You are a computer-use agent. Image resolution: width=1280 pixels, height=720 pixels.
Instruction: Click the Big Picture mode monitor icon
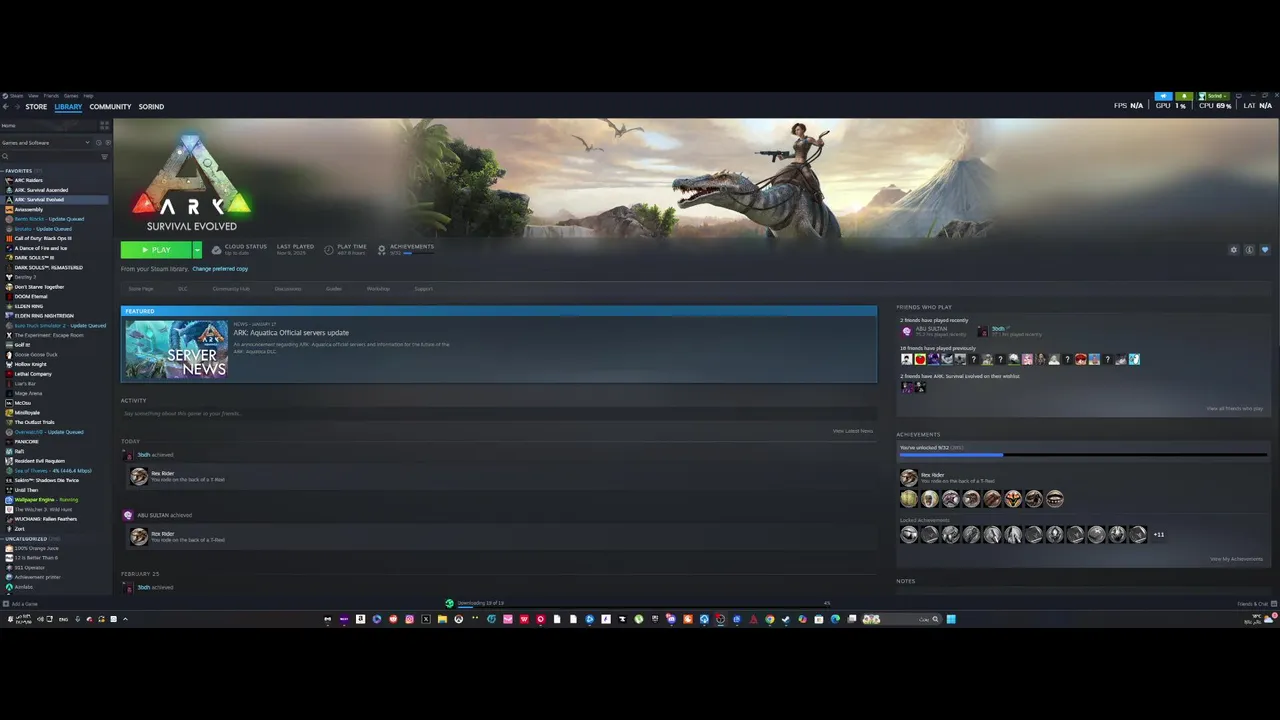(1239, 96)
